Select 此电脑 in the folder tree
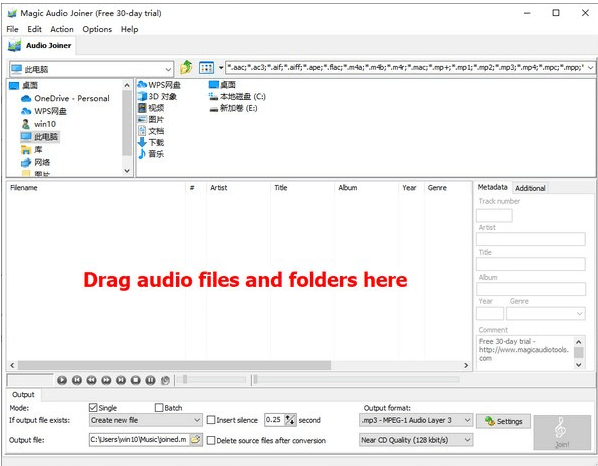 pos(40,137)
